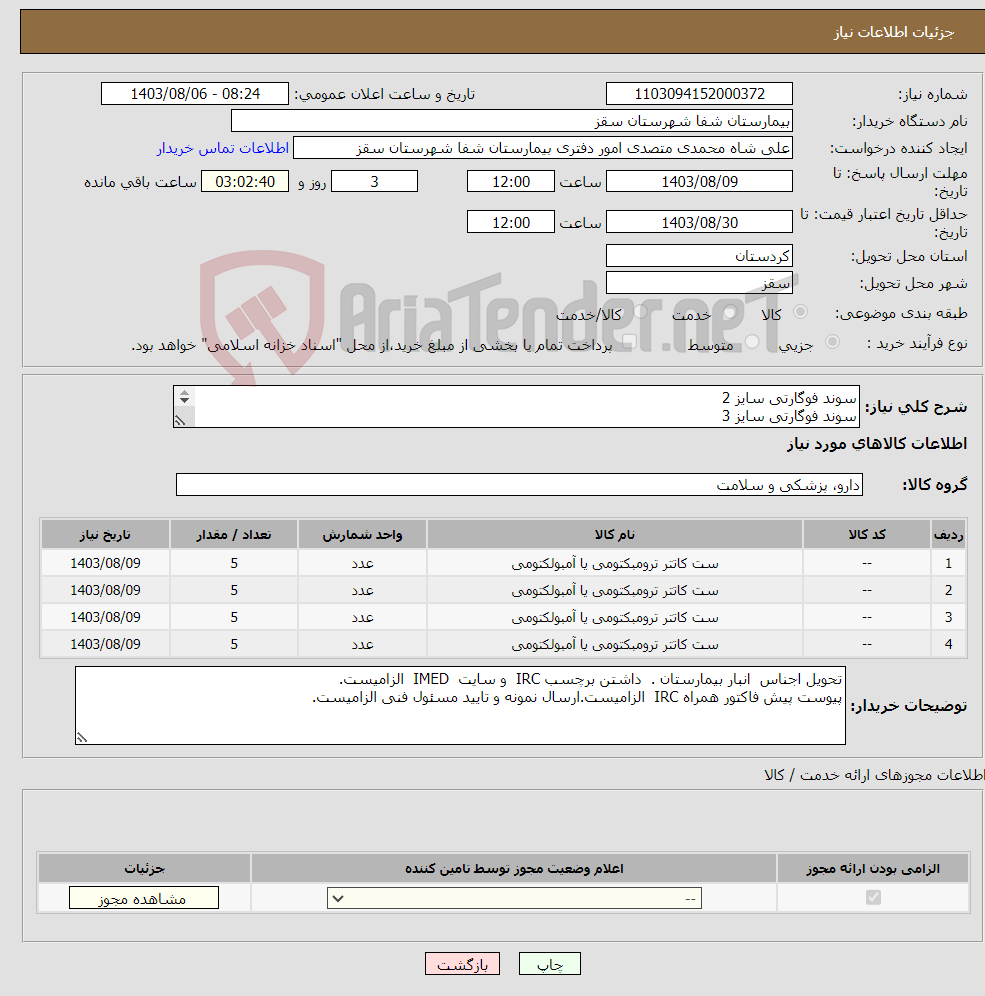Click the remaining time 03:02:40 field
The width and height of the screenshot is (985, 996).
tap(245, 182)
